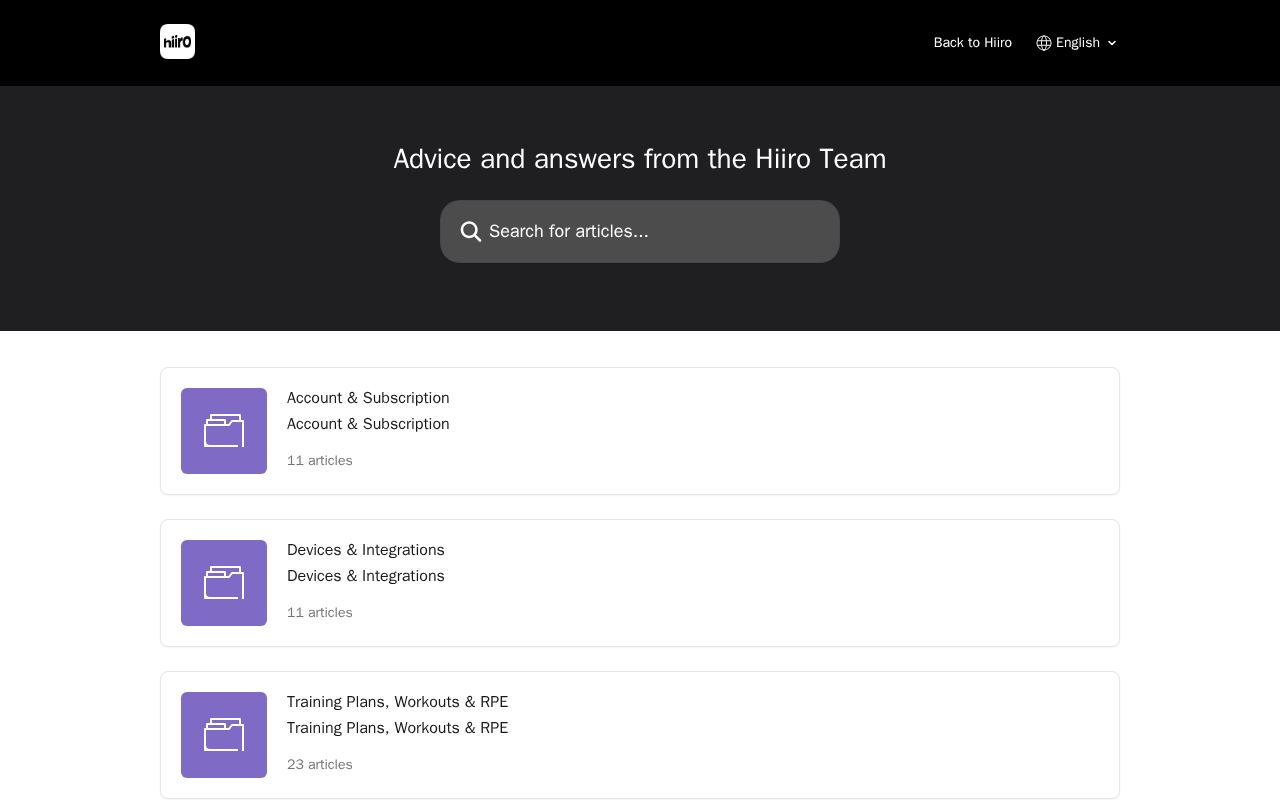Open the Training Plans folder icon

(x=224, y=735)
